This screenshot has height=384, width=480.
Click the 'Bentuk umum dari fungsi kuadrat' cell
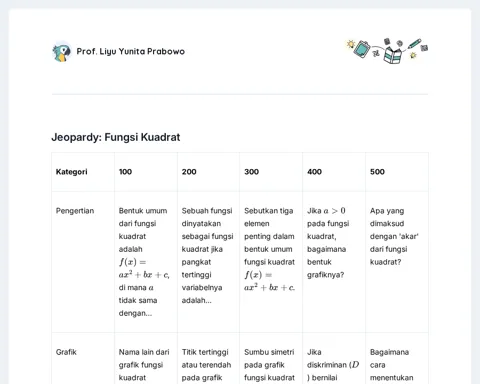click(x=146, y=262)
